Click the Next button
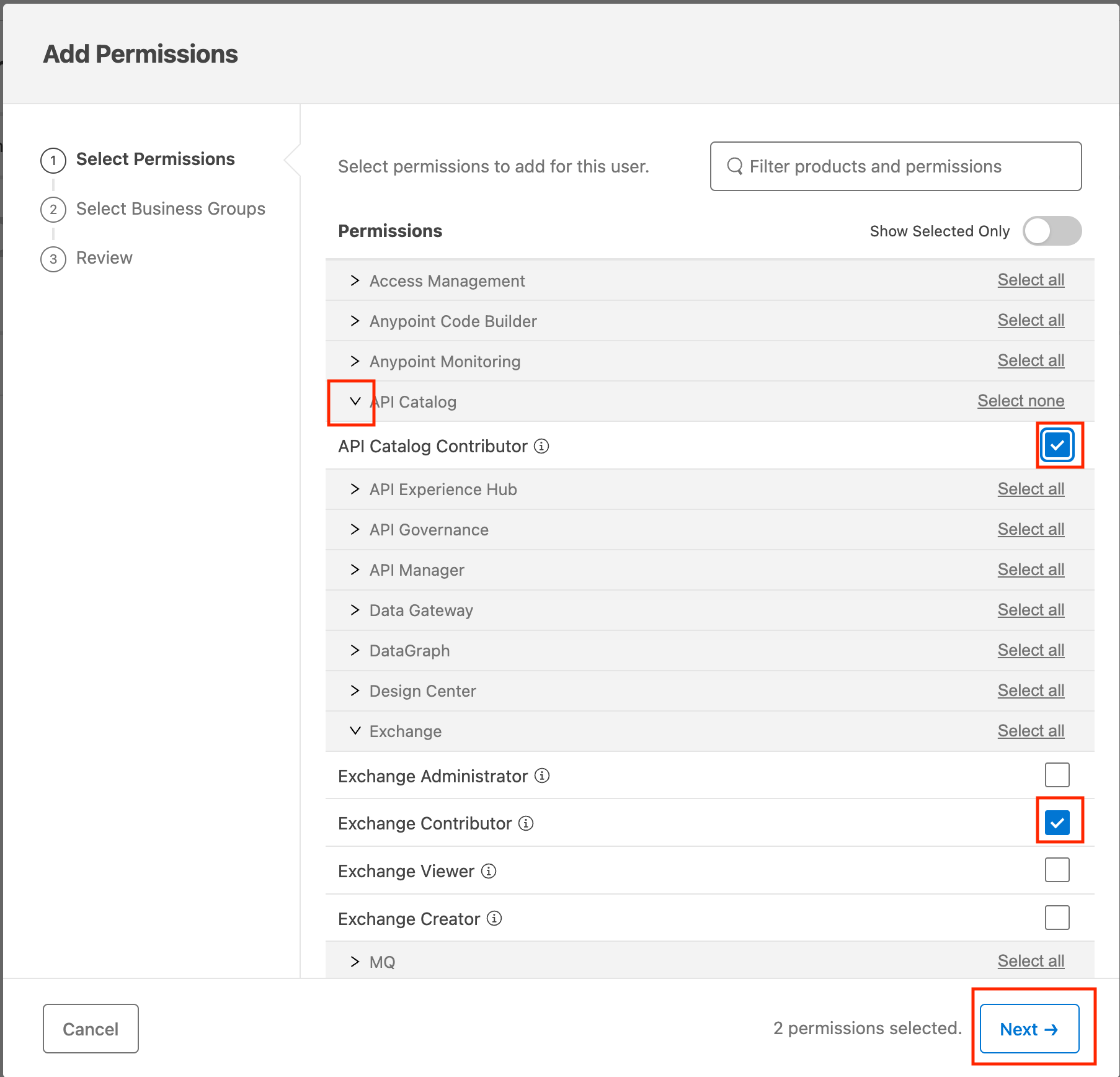The image size is (1120, 1077). [x=1029, y=1029]
